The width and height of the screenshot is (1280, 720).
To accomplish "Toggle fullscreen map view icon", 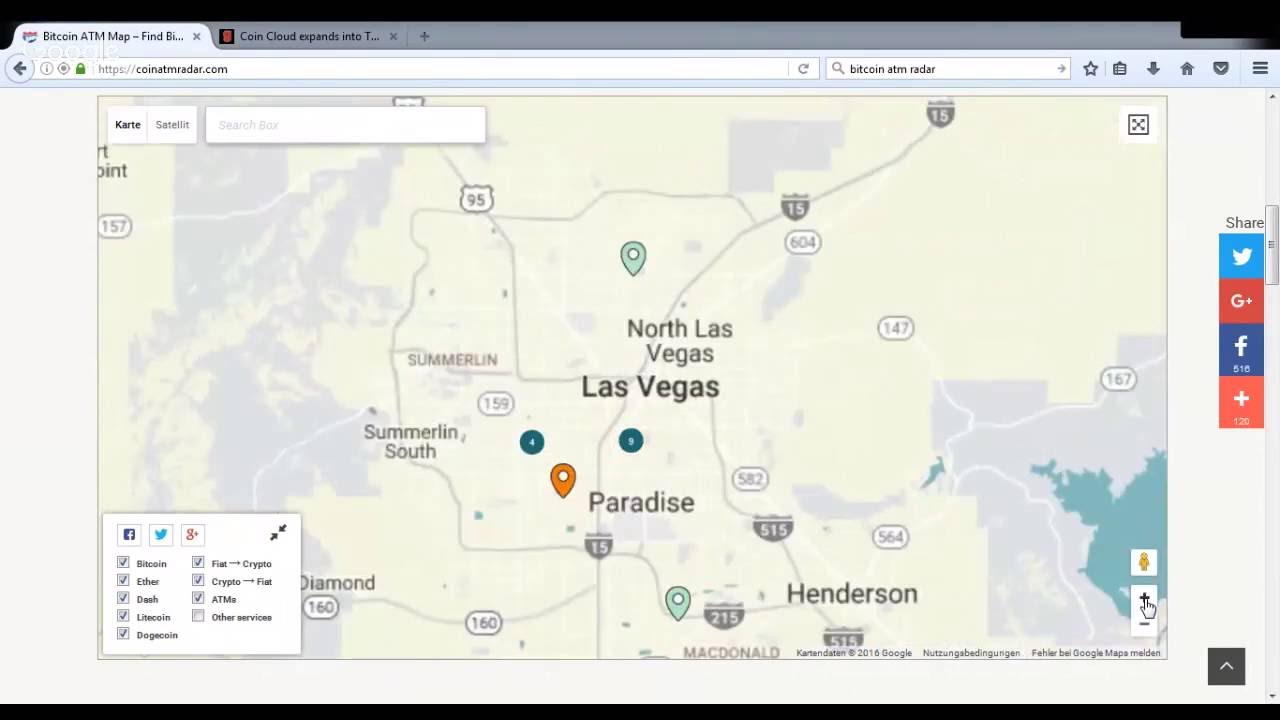I will point(1138,124).
